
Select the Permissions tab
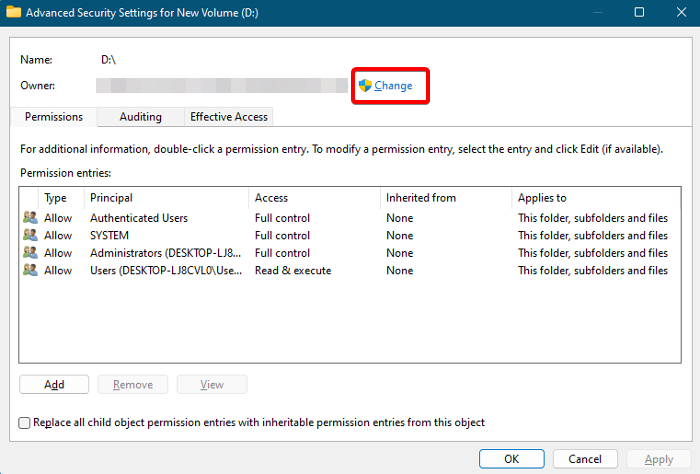click(54, 117)
